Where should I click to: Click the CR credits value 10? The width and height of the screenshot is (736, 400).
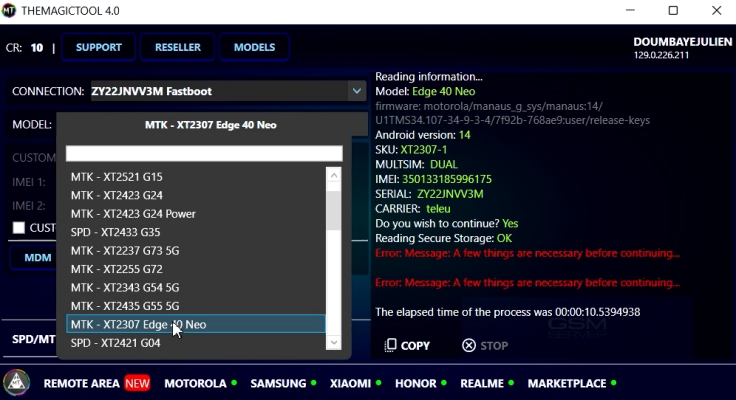(x=37, y=48)
